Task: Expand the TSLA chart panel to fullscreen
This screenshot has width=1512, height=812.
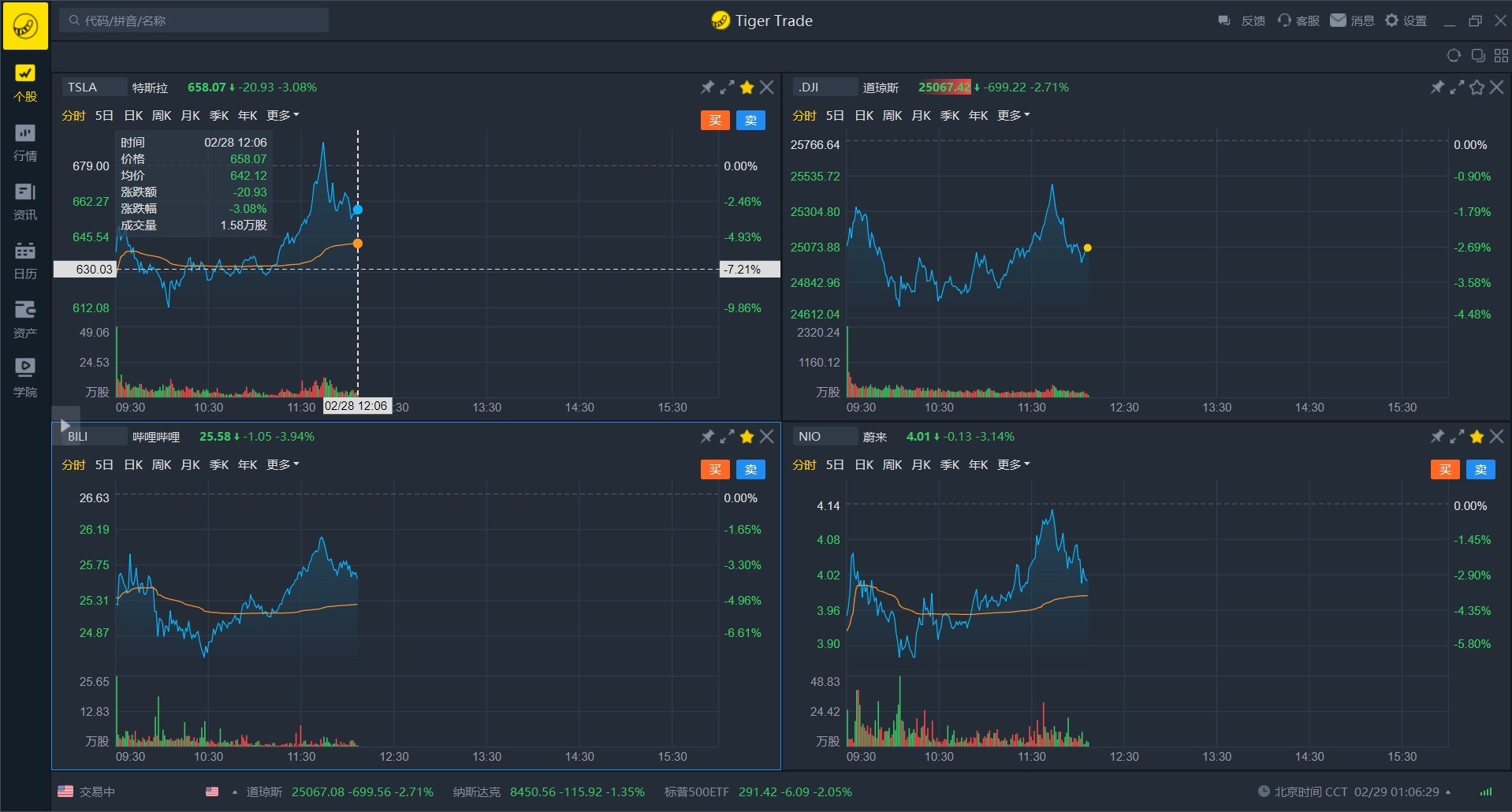Action: (727, 87)
